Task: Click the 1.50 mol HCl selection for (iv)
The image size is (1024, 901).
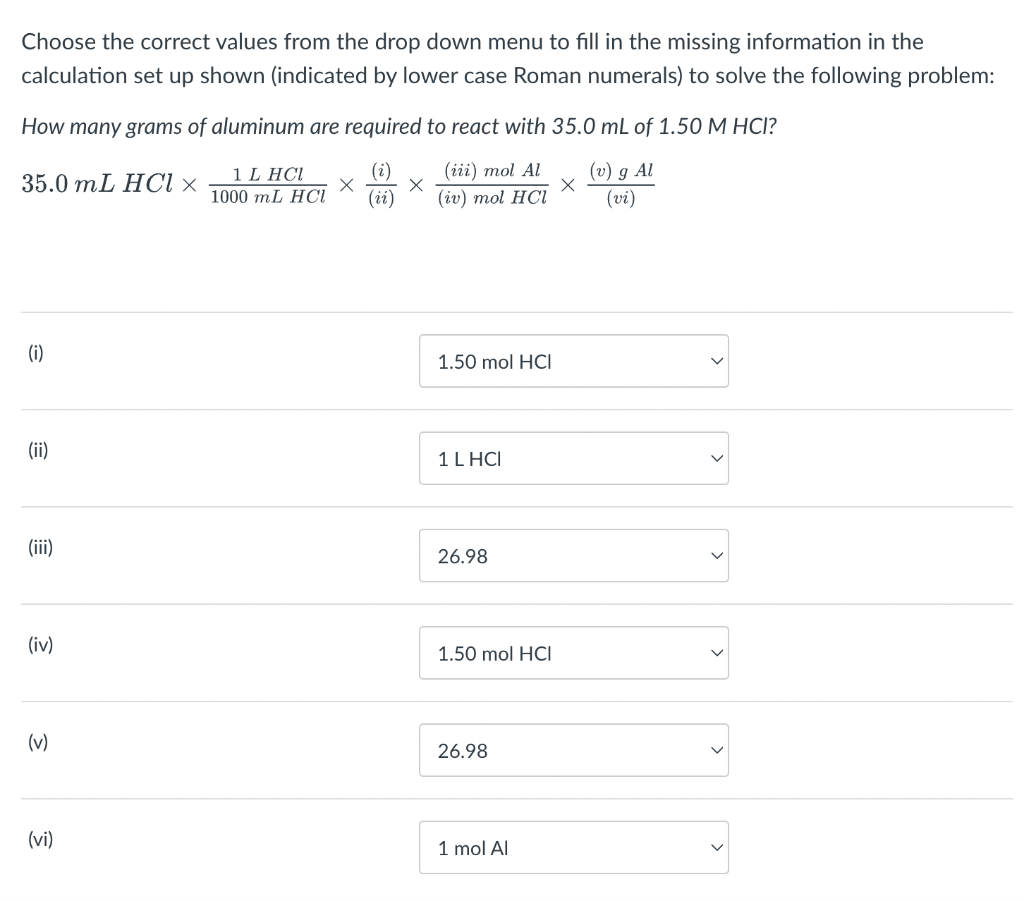Action: pyautogui.click(x=573, y=652)
